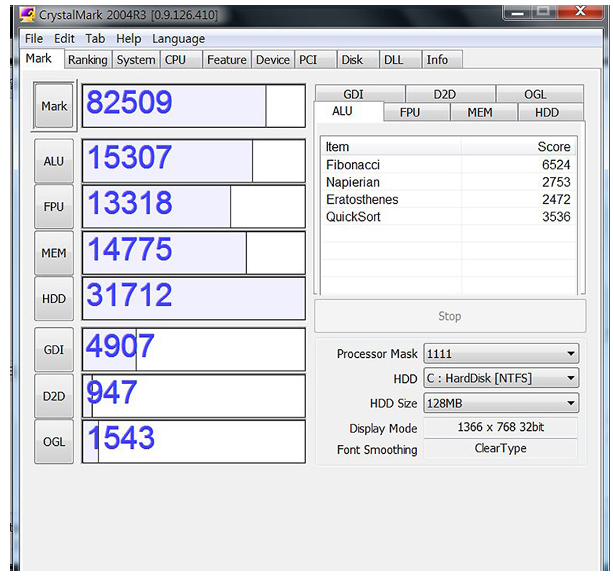Run the GDI benchmark button
Image resolution: width=614 pixels, height=582 pixels.
[x=54, y=349]
